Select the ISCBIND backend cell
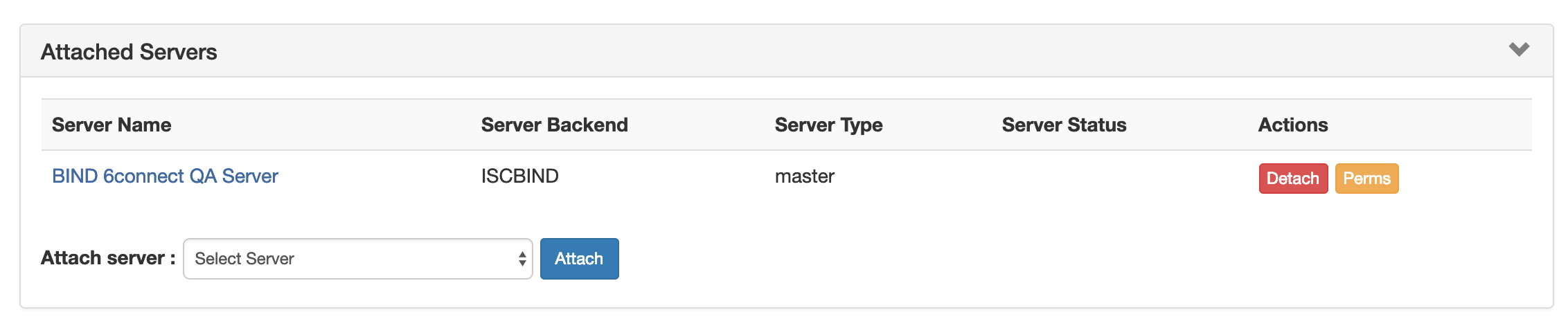 coord(519,176)
